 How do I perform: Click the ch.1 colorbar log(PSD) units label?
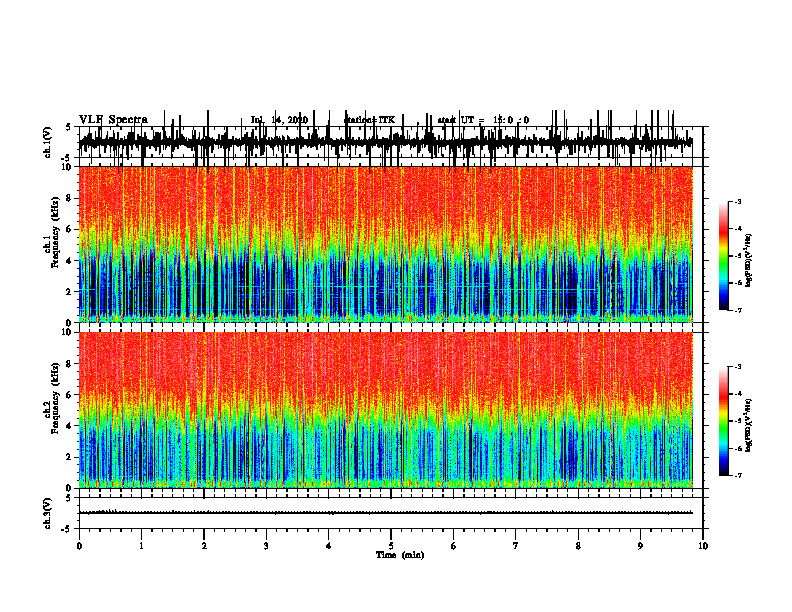pyautogui.click(x=749, y=261)
